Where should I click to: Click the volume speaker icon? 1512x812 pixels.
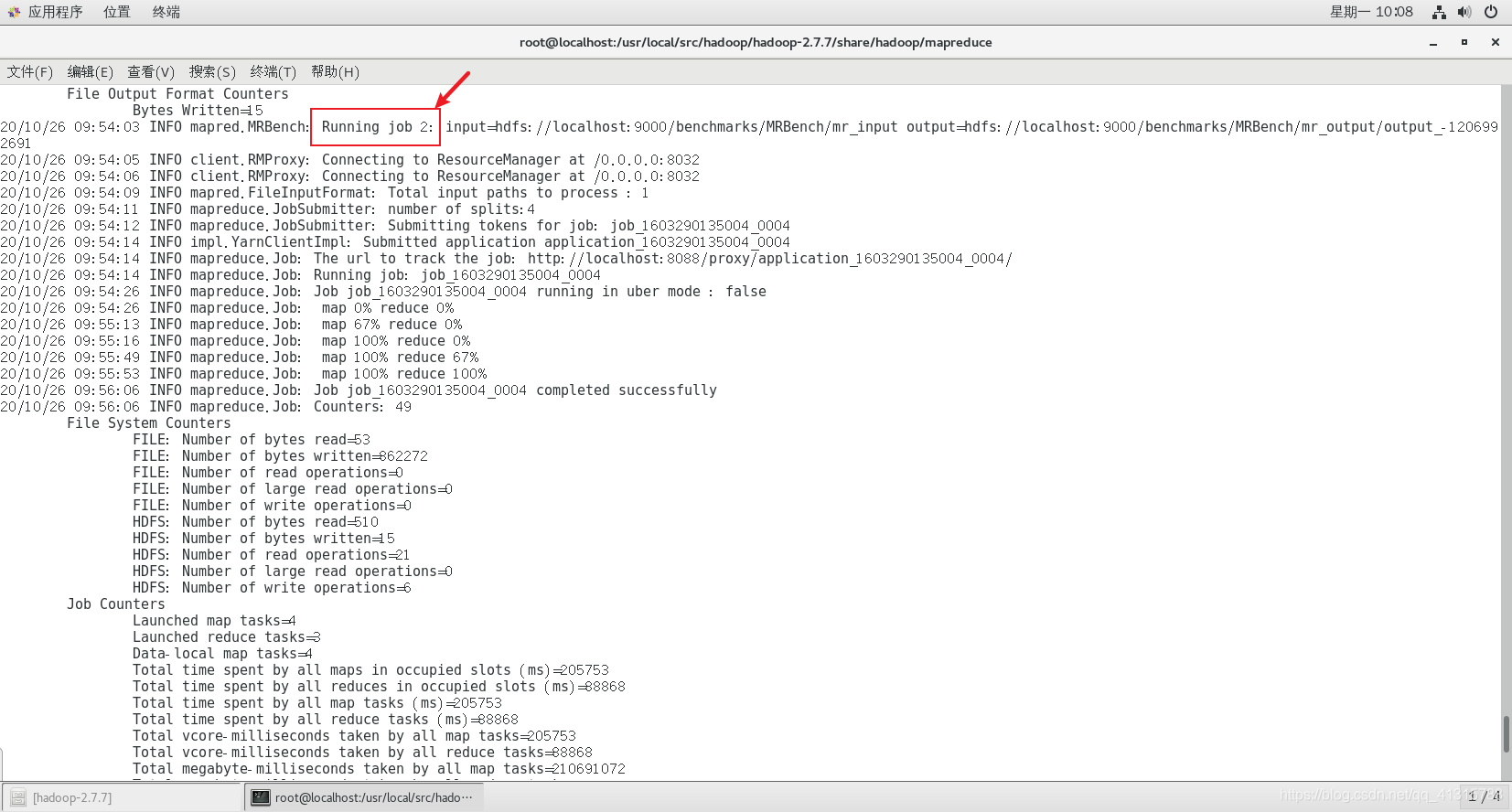1464,12
